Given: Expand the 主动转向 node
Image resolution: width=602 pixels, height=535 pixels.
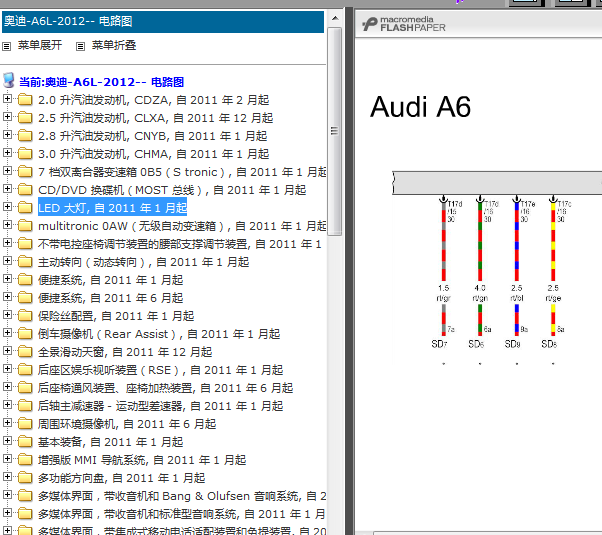Looking at the screenshot, I should [x=7, y=261].
